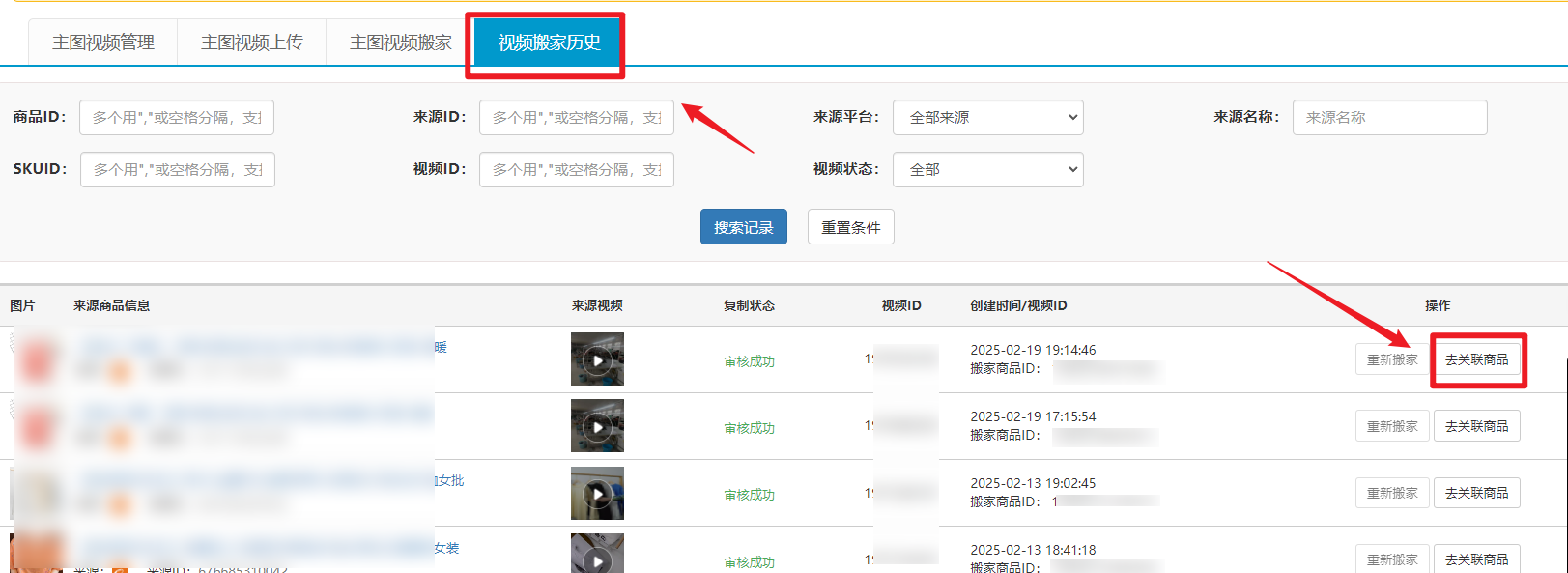Click 去关联商品 for 17:15:54 record
The image size is (1568, 573).
[x=1476, y=426]
